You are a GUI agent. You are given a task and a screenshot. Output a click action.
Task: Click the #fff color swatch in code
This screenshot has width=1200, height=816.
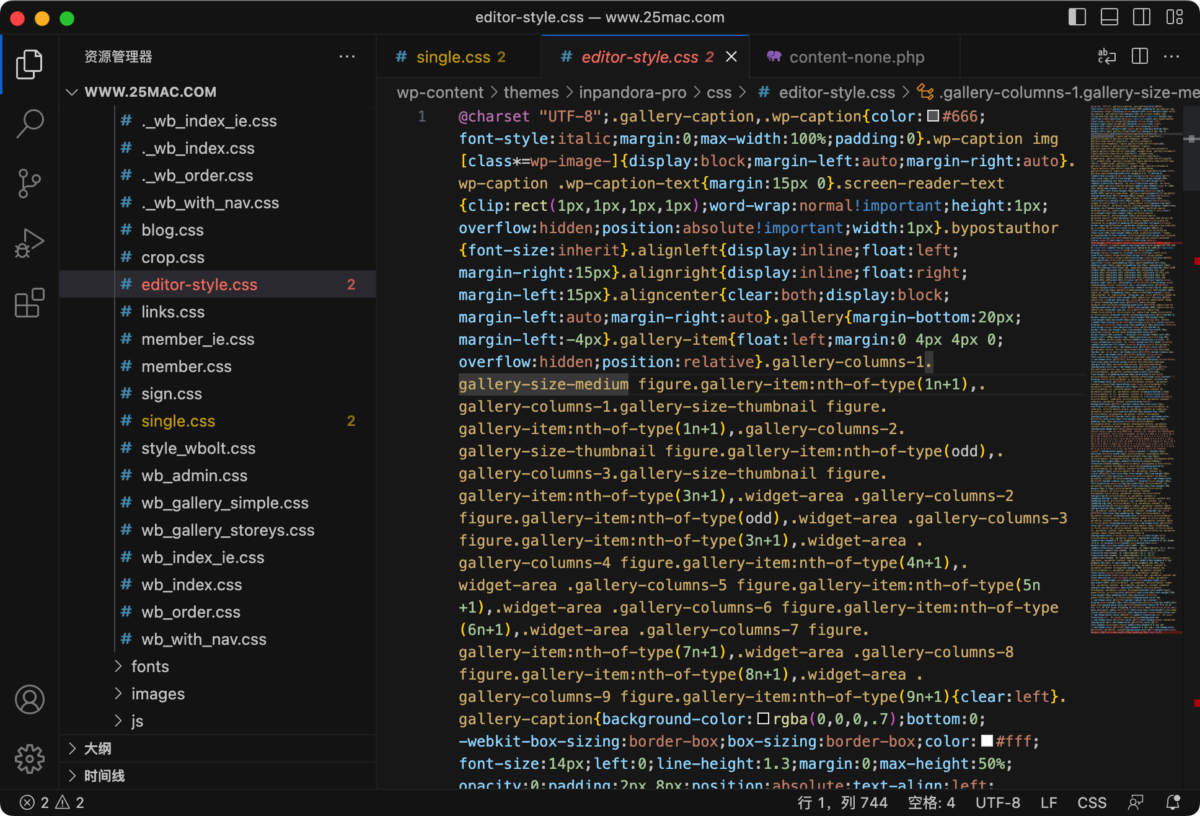987,741
